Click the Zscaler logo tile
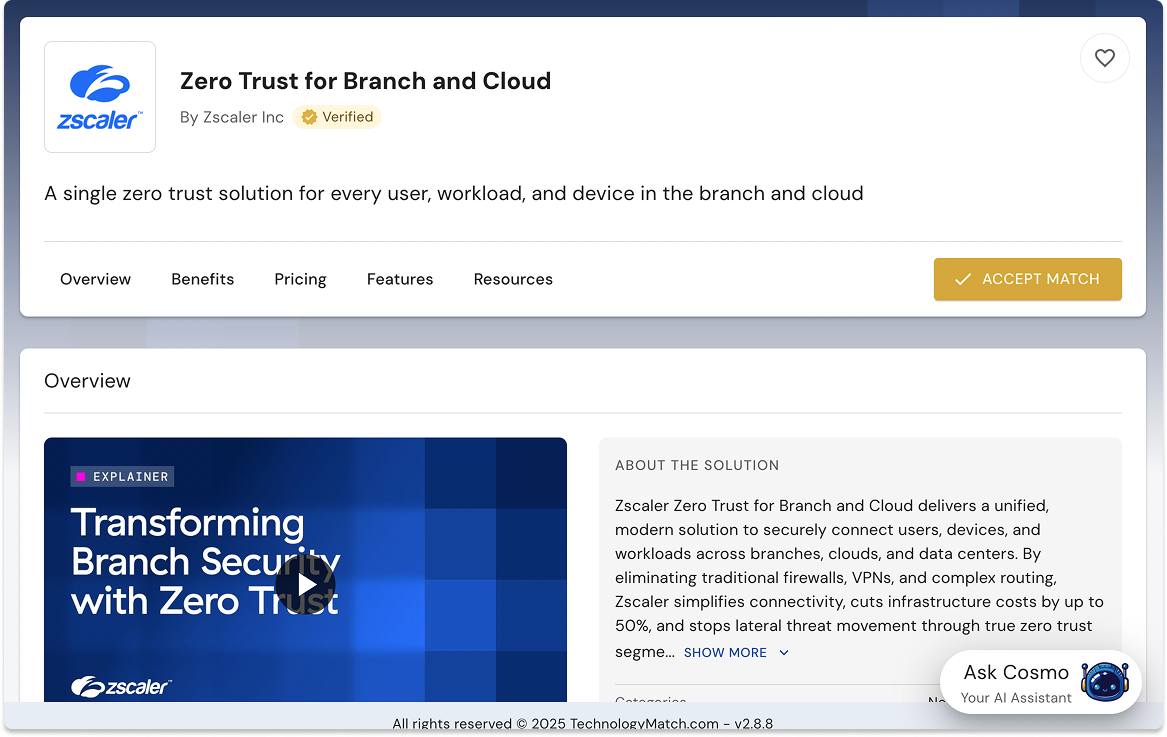The image size is (1167, 737). click(x=100, y=97)
